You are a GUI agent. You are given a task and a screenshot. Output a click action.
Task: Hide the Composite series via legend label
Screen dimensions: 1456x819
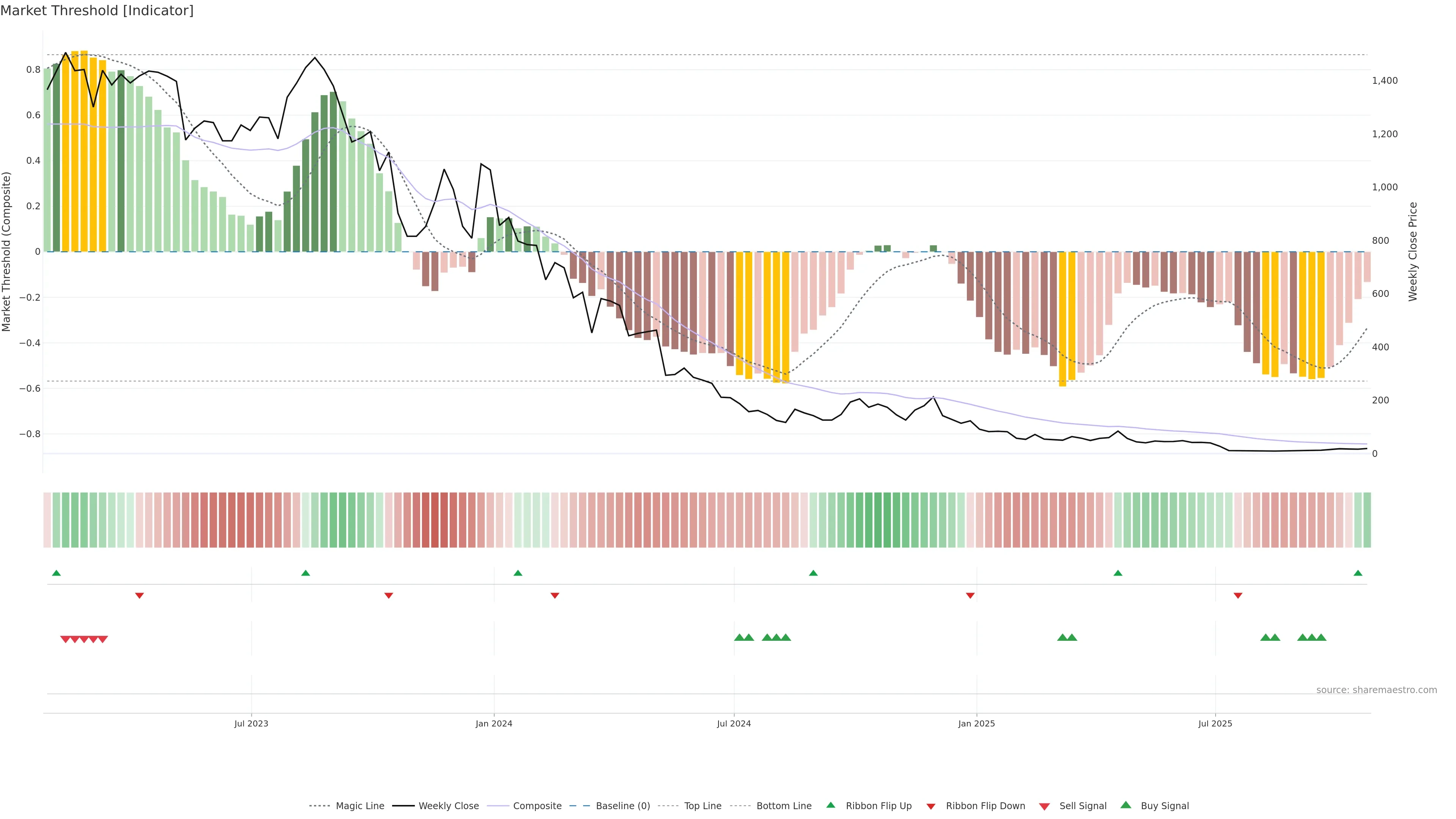[537, 806]
